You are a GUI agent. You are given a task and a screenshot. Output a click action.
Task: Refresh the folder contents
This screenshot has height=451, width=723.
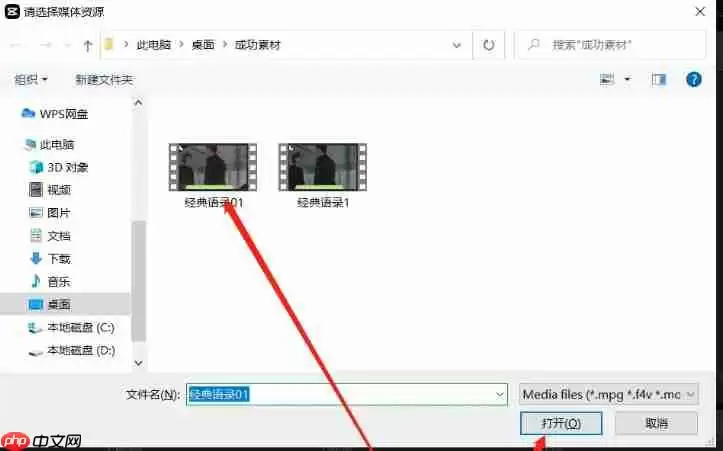pyautogui.click(x=489, y=45)
